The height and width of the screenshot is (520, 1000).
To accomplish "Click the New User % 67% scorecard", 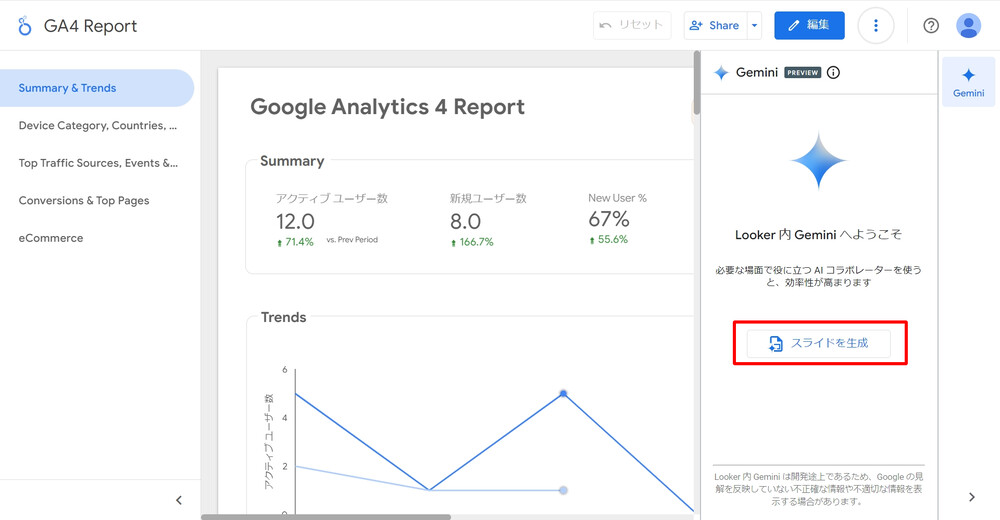I will click(608, 219).
